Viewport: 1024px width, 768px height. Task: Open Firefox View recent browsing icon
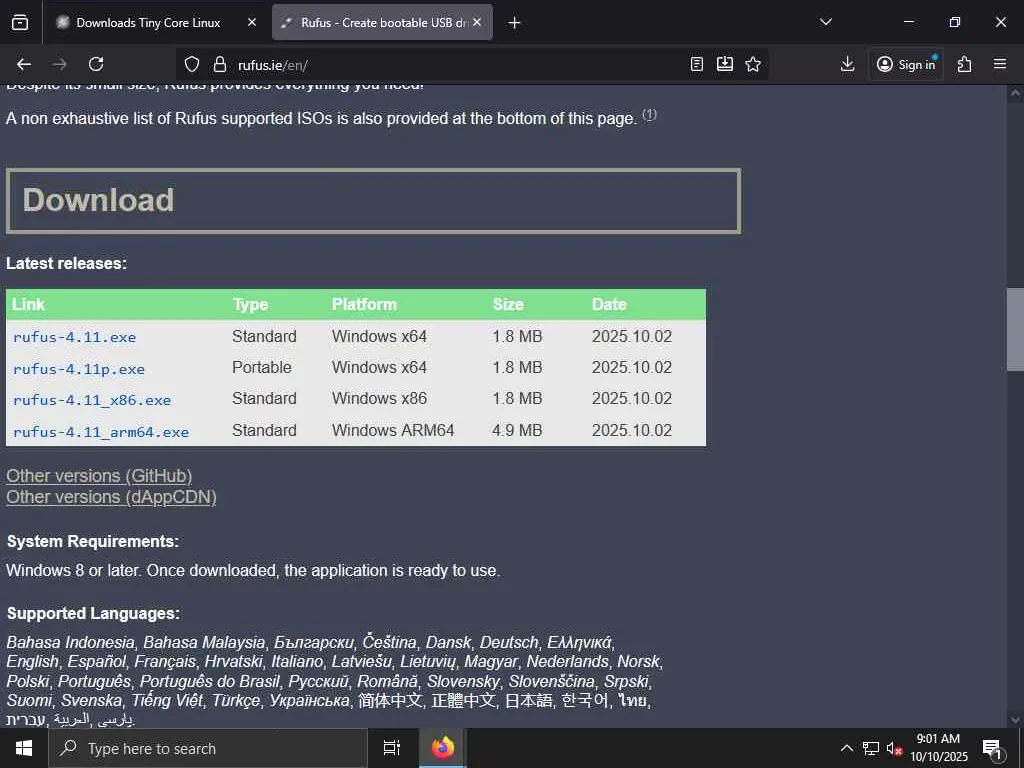pos(20,23)
